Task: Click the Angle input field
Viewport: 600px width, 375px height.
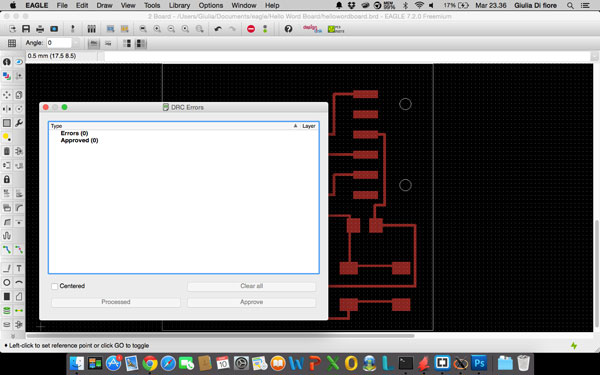Action: 59,43
